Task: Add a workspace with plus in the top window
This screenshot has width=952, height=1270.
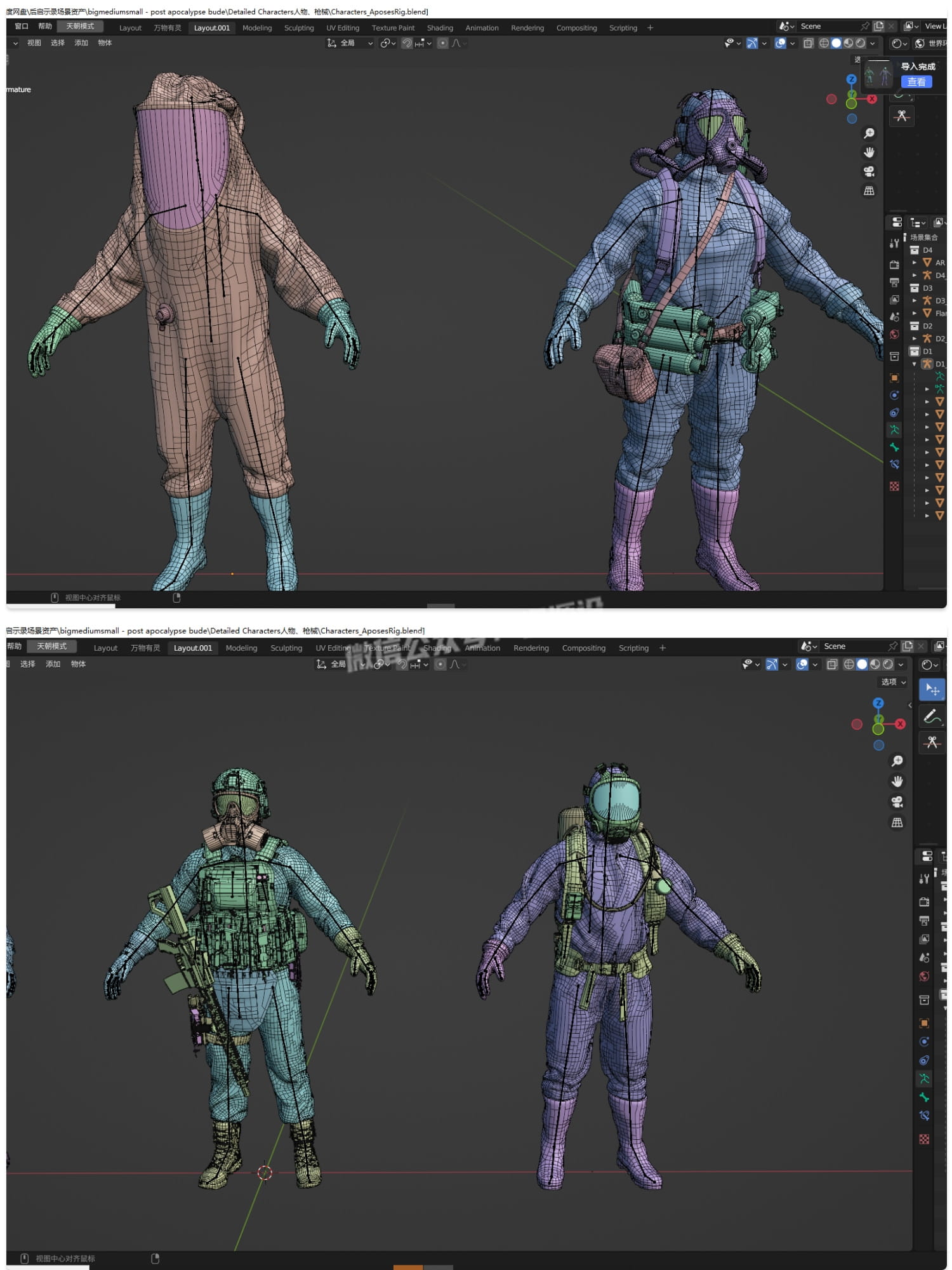Action: click(x=650, y=28)
